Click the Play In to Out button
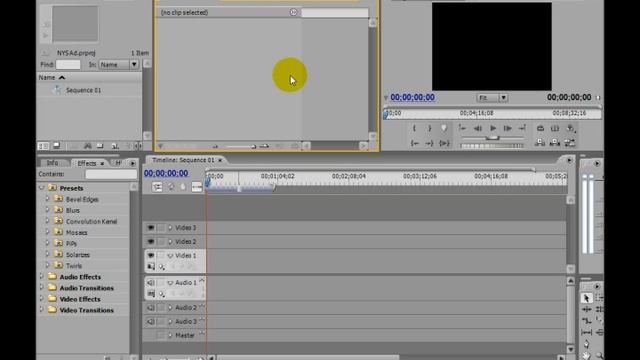640x360 pixels. (x=444, y=143)
